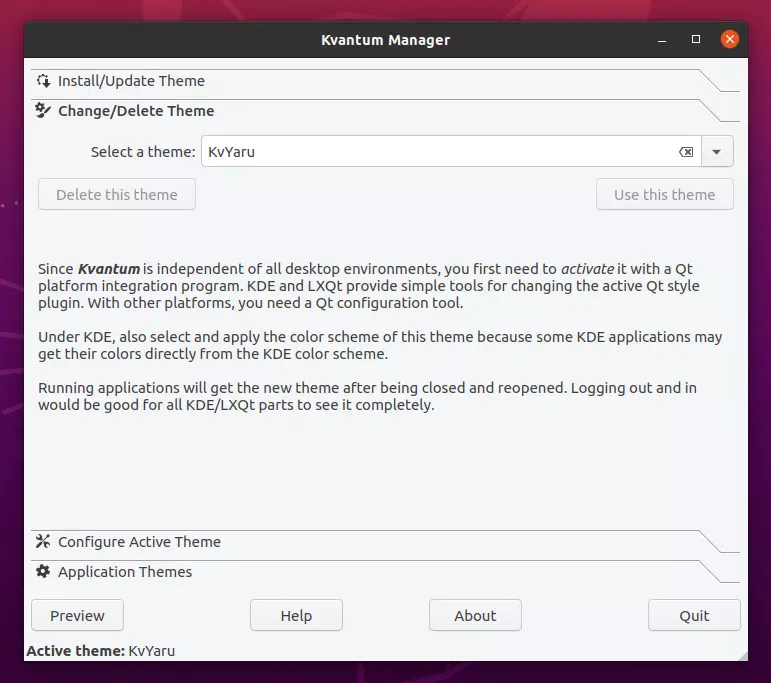The image size is (771, 683).
Task: Open the Change/Delete Theme section
Action: tap(385, 111)
